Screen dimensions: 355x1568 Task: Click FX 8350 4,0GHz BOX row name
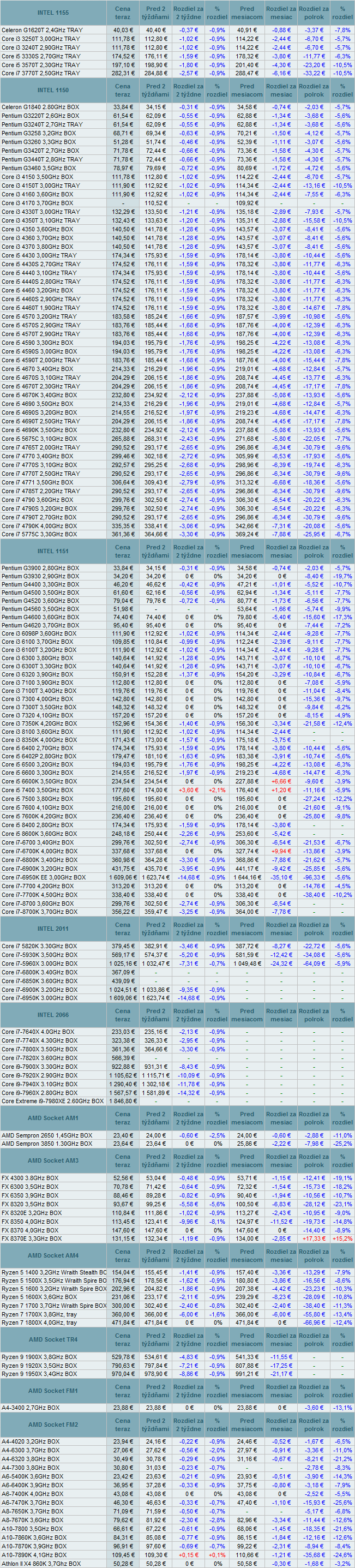pyautogui.click(x=30, y=1221)
